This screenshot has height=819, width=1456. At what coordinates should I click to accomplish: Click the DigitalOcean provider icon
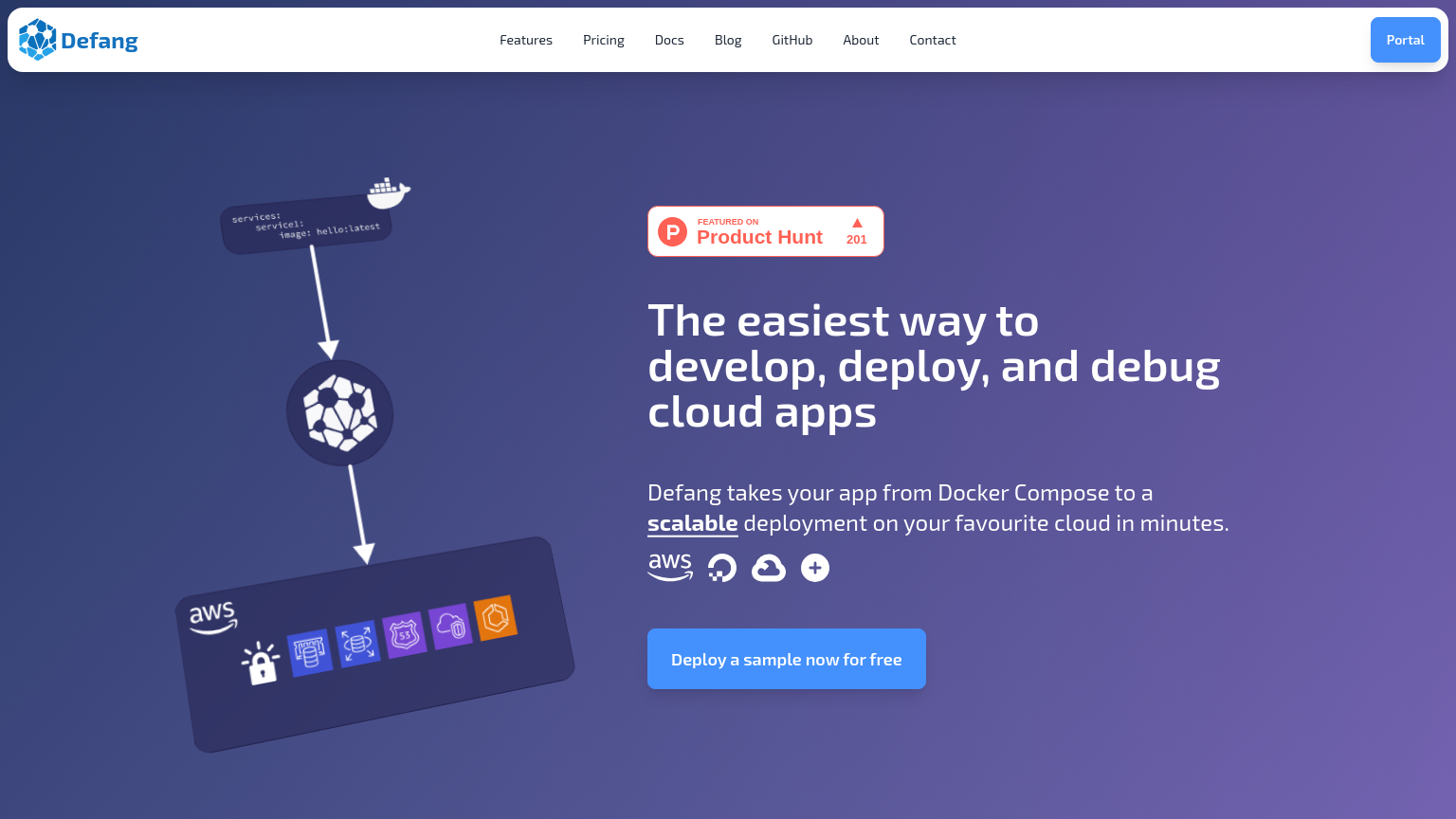(x=721, y=568)
